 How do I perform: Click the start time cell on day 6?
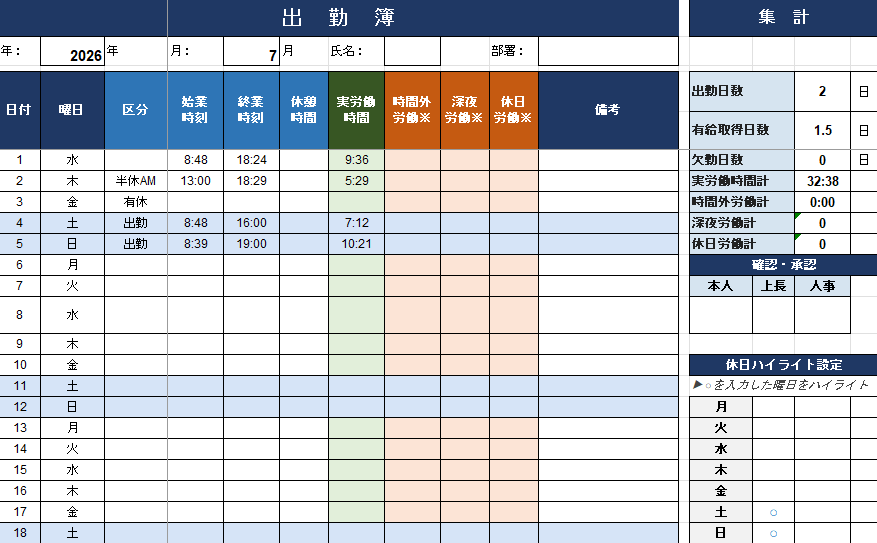click(x=195, y=265)
